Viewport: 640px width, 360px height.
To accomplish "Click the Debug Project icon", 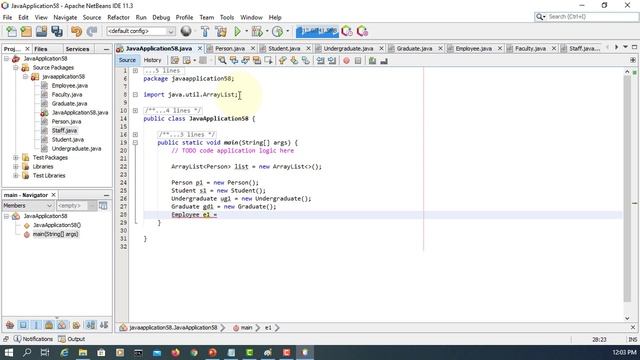I will coord(257,31).
